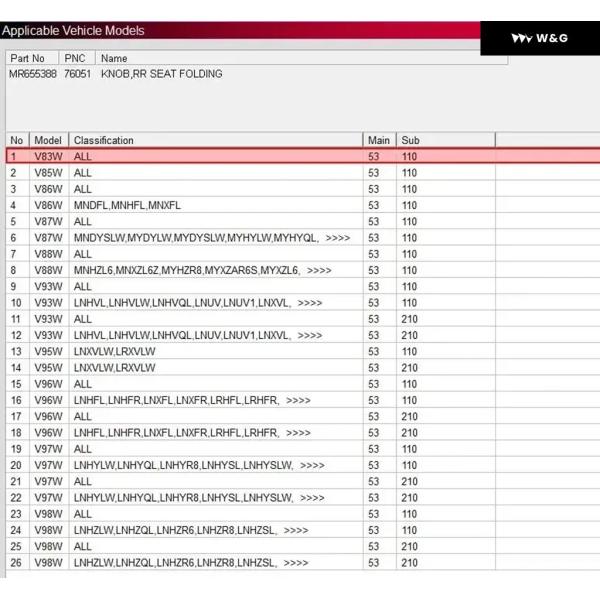Expand the >>>> in row 26 classification

[x=296, y=563]
